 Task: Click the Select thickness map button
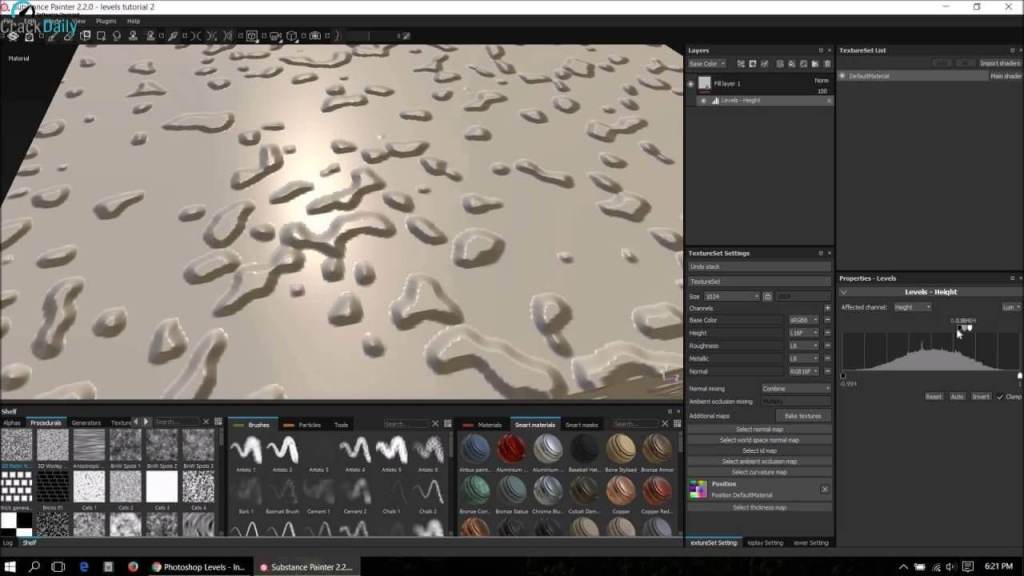coord(759,507)
